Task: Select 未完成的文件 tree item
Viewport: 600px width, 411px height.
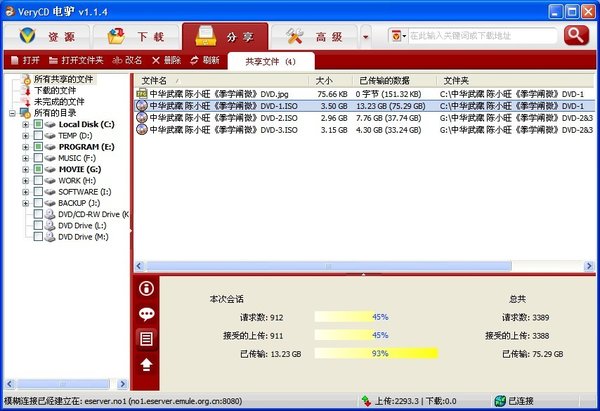Action: 59,102
